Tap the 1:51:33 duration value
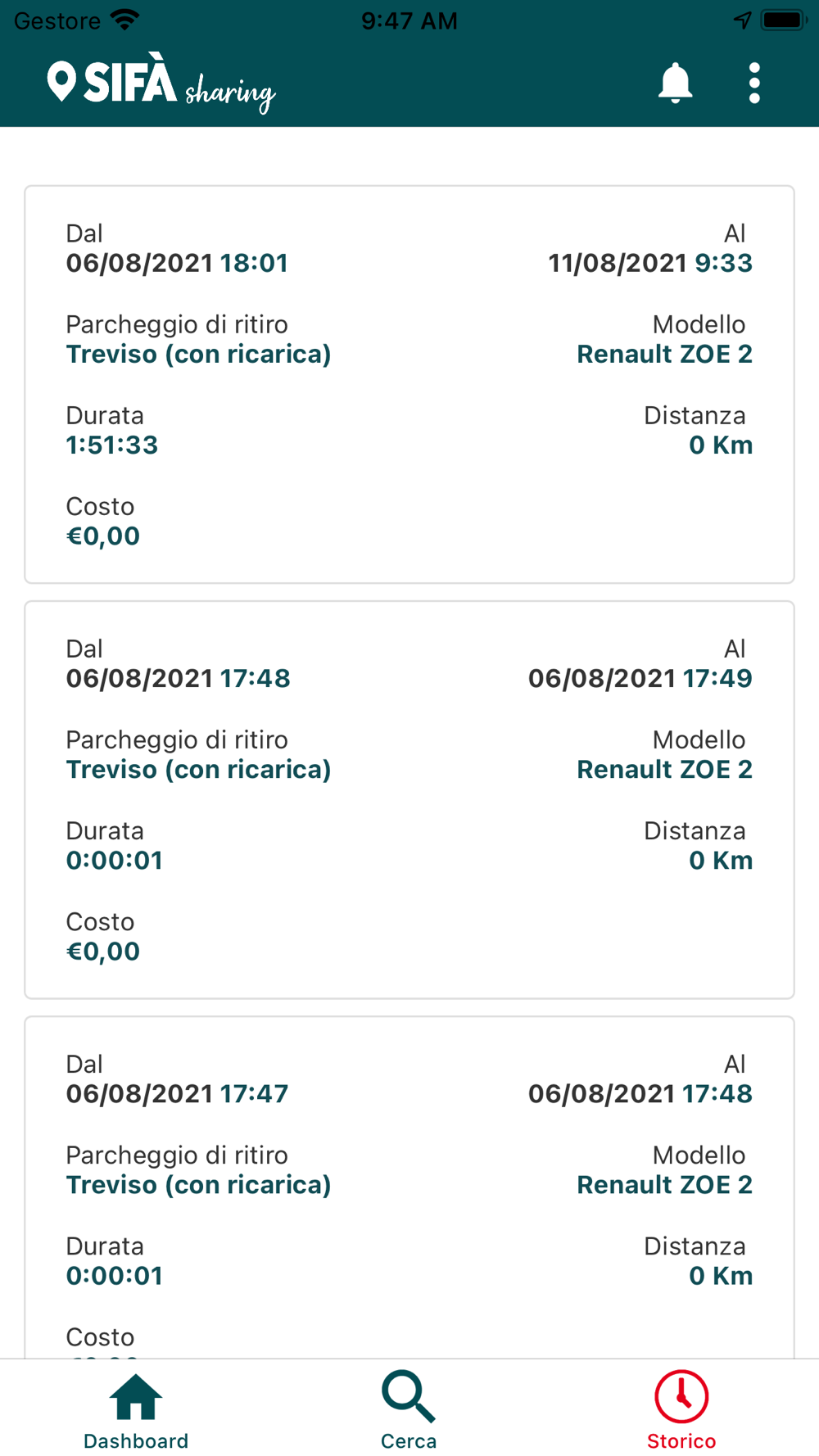819x1456 pixels. click(x=112, y=445)
